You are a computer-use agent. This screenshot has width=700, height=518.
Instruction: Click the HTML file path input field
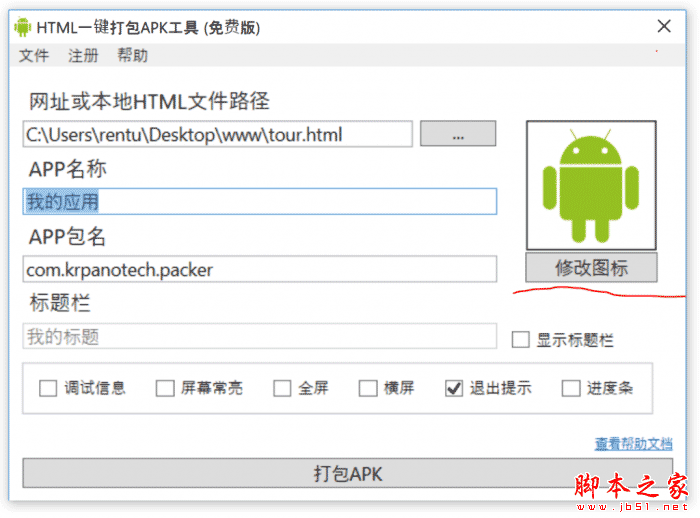click(x=217, y=134)
